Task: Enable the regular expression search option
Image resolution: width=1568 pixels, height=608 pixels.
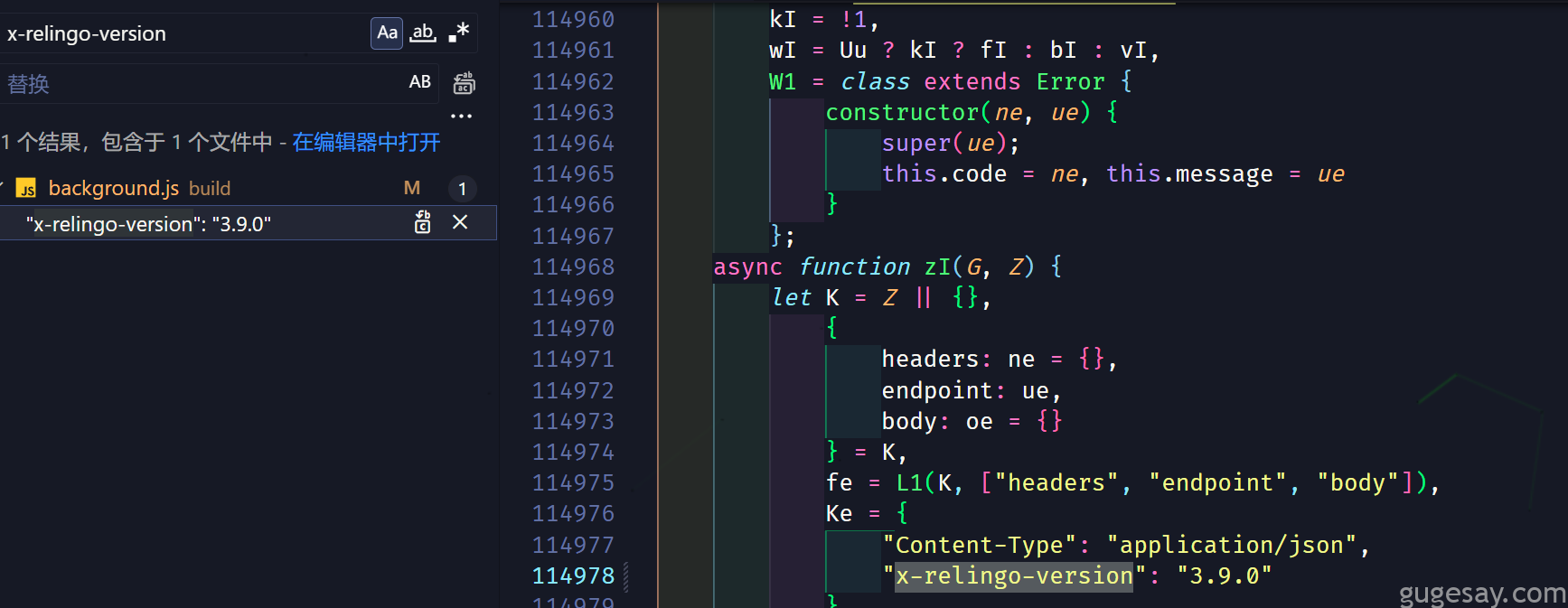Action: point(459,33)
